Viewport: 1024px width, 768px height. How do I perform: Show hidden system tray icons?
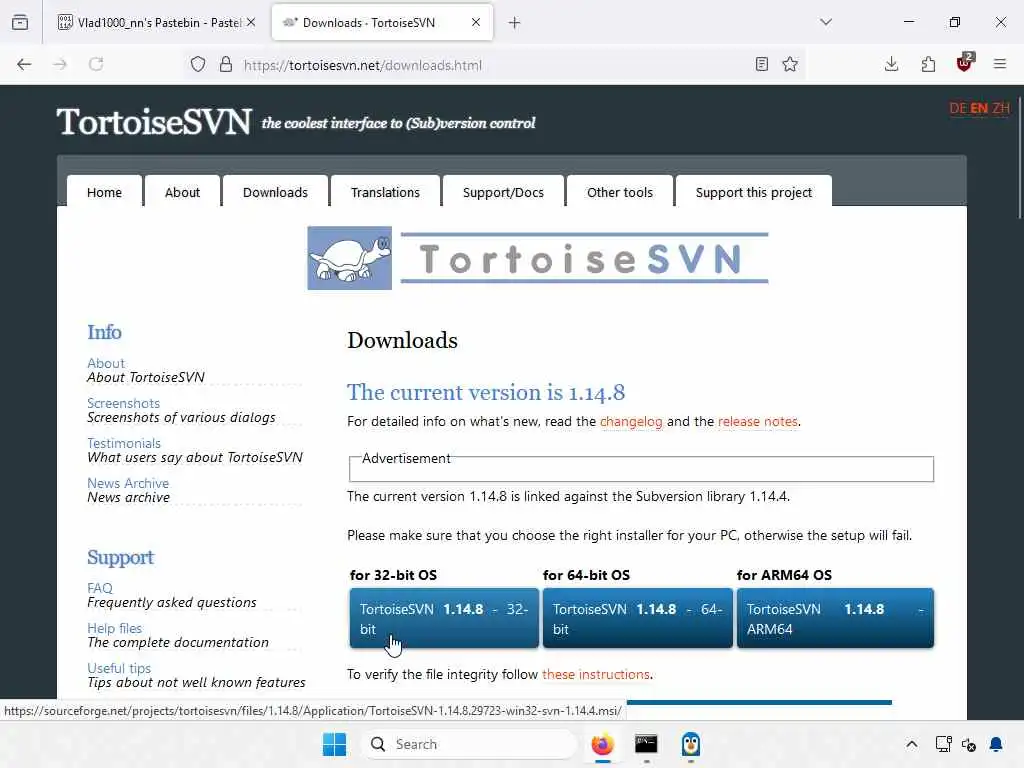[x=912, y=744]
